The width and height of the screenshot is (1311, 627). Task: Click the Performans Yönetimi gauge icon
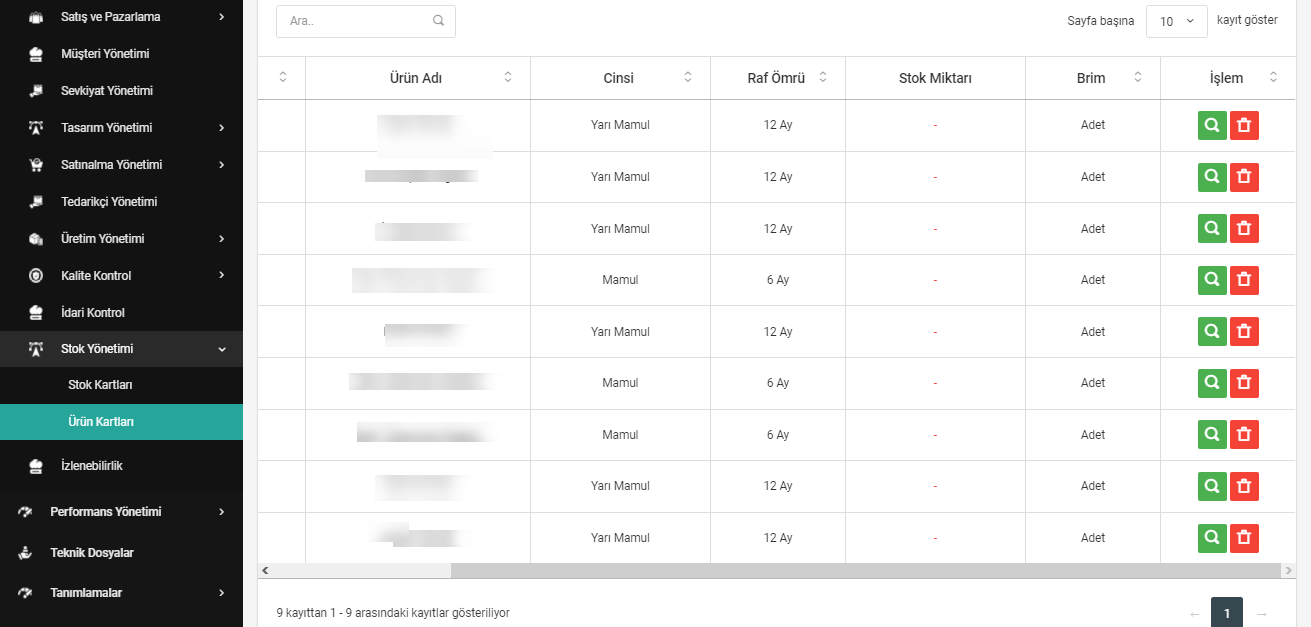click(x=26, y=512)
